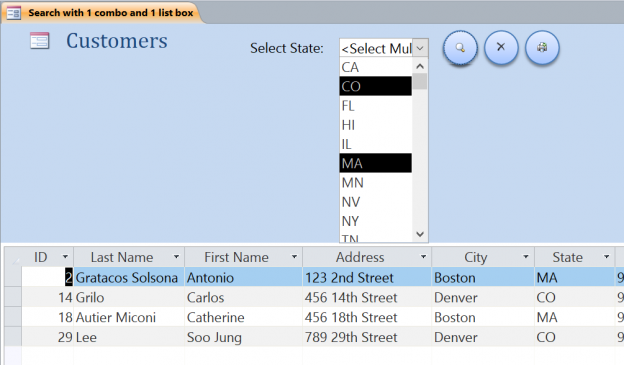624x365 pixels.
Task: Click the Customers form logo icon
Action: (x=40, y=41)
